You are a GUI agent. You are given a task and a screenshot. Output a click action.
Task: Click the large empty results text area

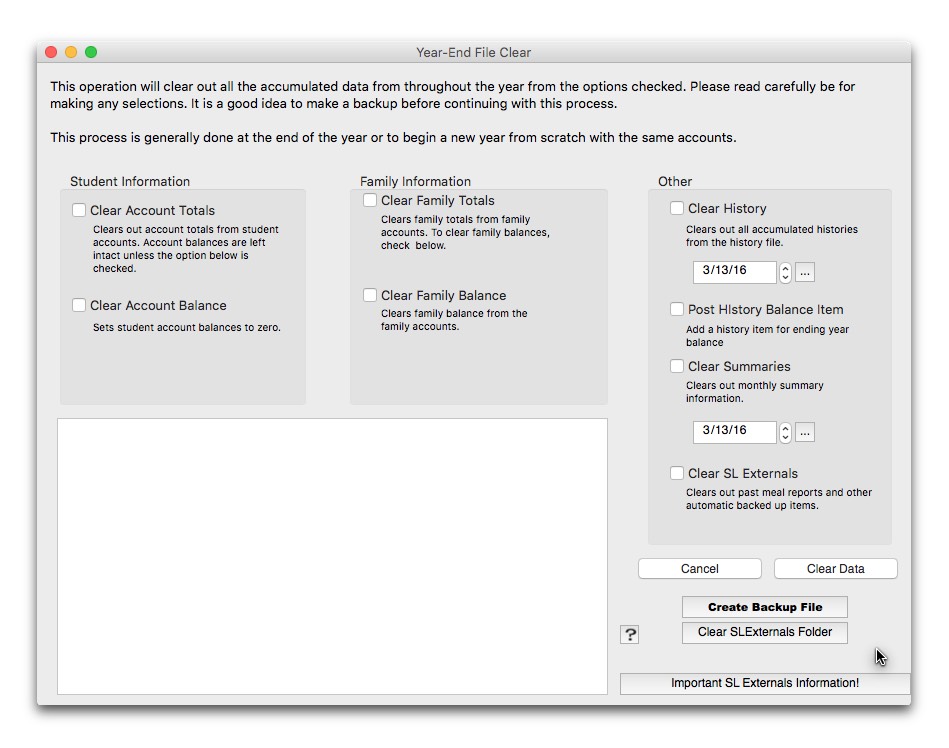(x=332, y=556)
